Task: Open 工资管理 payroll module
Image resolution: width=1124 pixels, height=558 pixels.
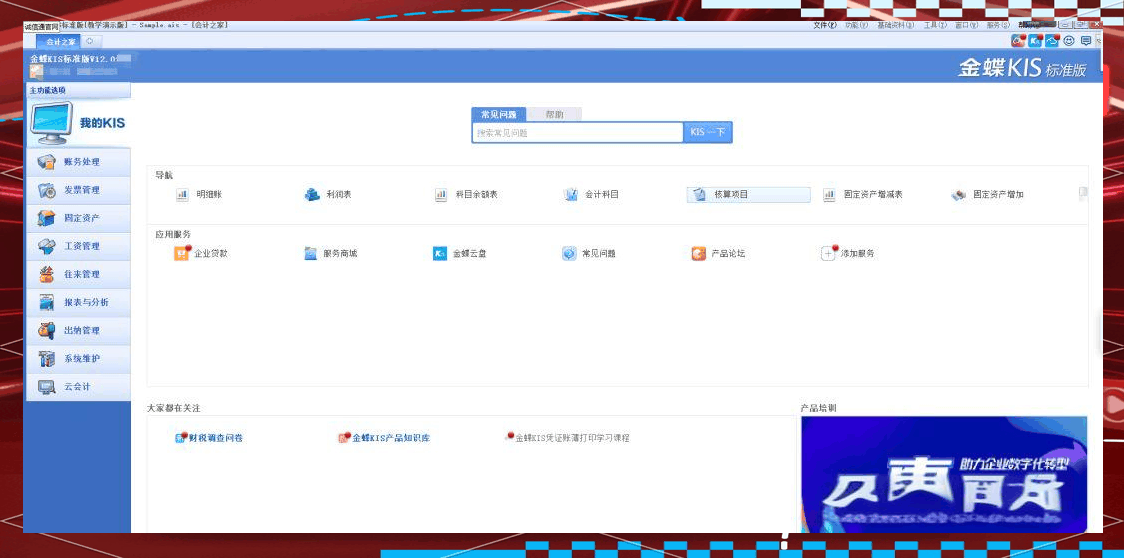Action: [80, 246]
